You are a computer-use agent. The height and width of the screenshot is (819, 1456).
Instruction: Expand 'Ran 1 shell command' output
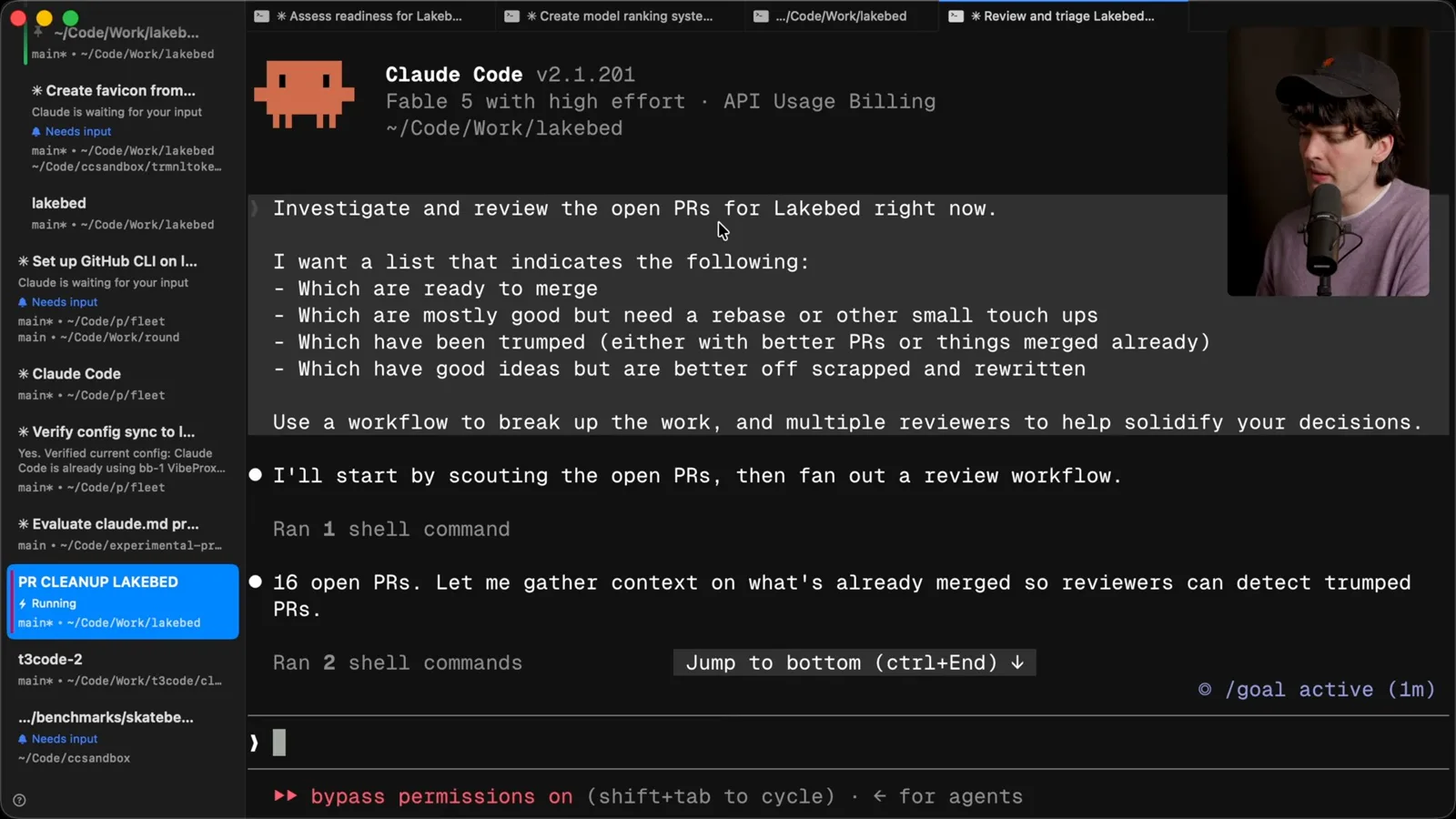coord(391,530)
